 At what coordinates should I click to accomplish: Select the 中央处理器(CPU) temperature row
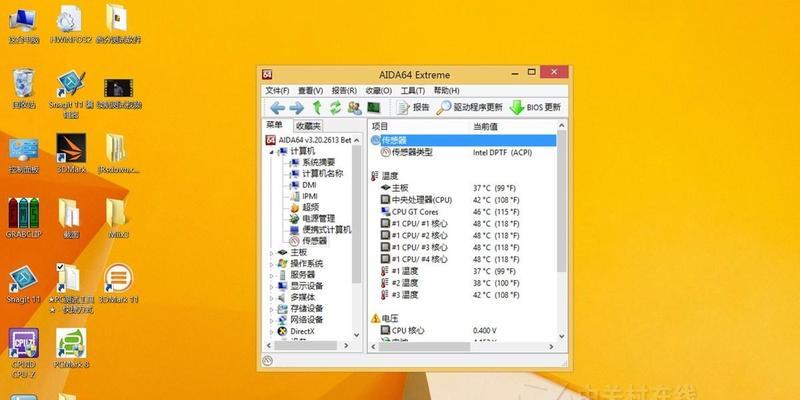tap(463, 199)
